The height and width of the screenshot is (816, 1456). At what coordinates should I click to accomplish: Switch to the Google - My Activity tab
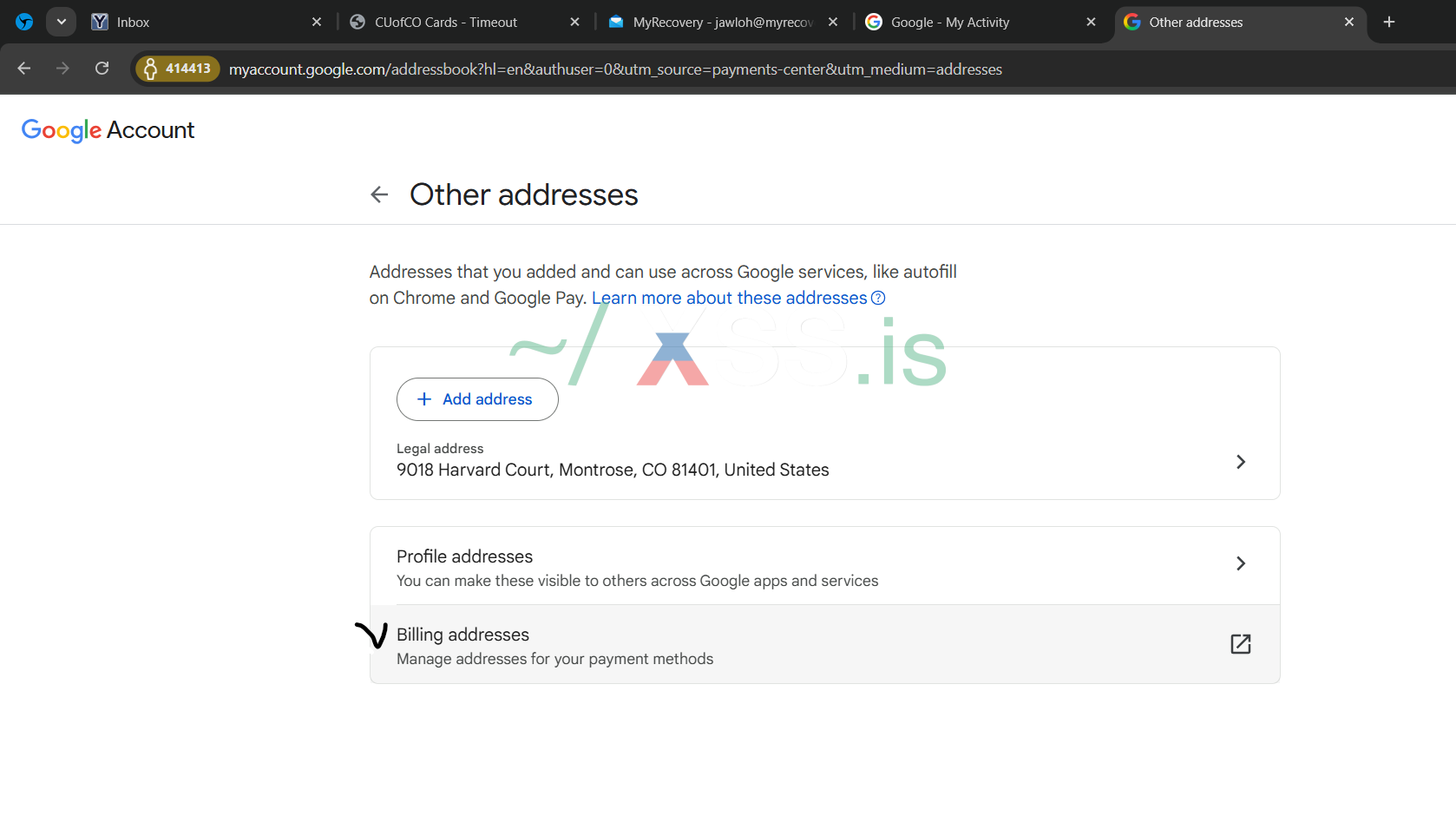click(x=972, y=23)
